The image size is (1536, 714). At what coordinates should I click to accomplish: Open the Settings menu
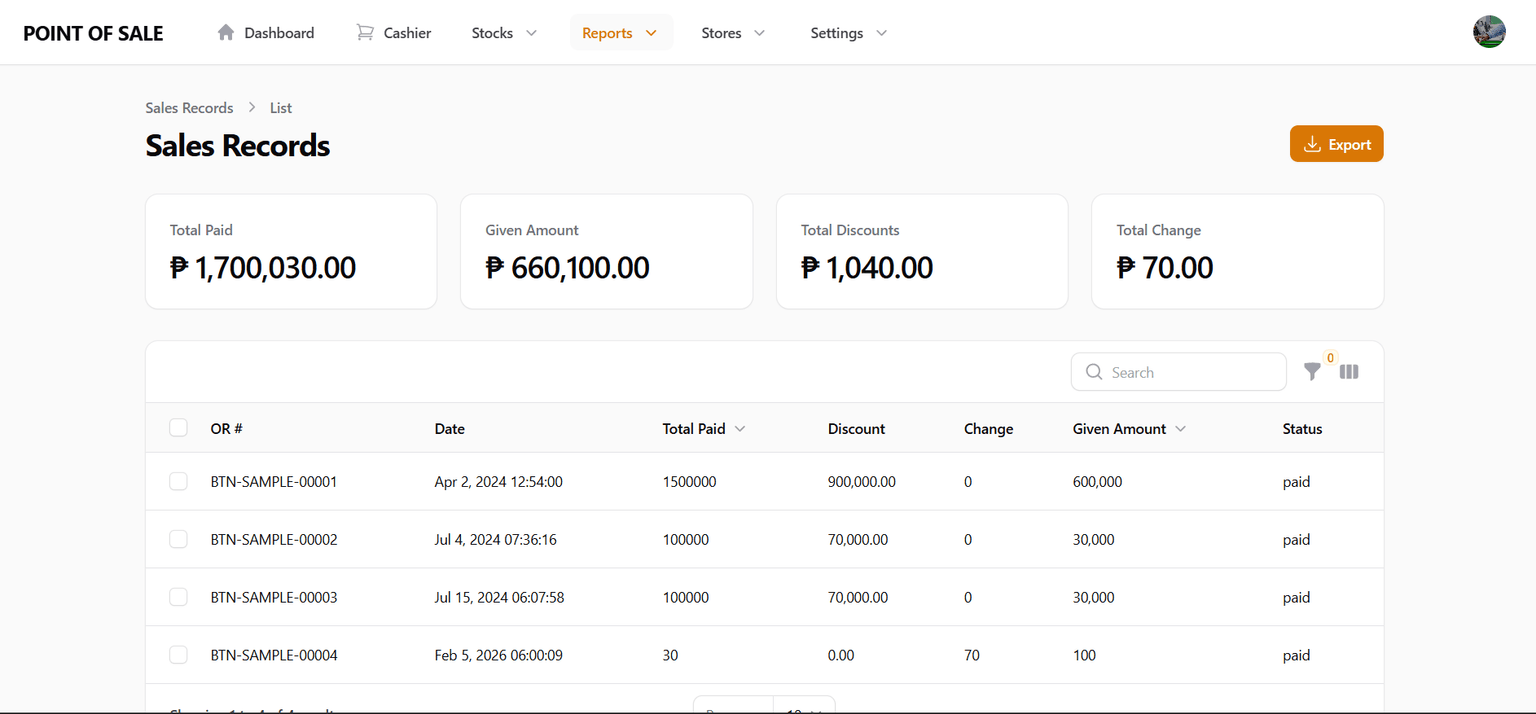pyautogui.click(x=849, y=33)
